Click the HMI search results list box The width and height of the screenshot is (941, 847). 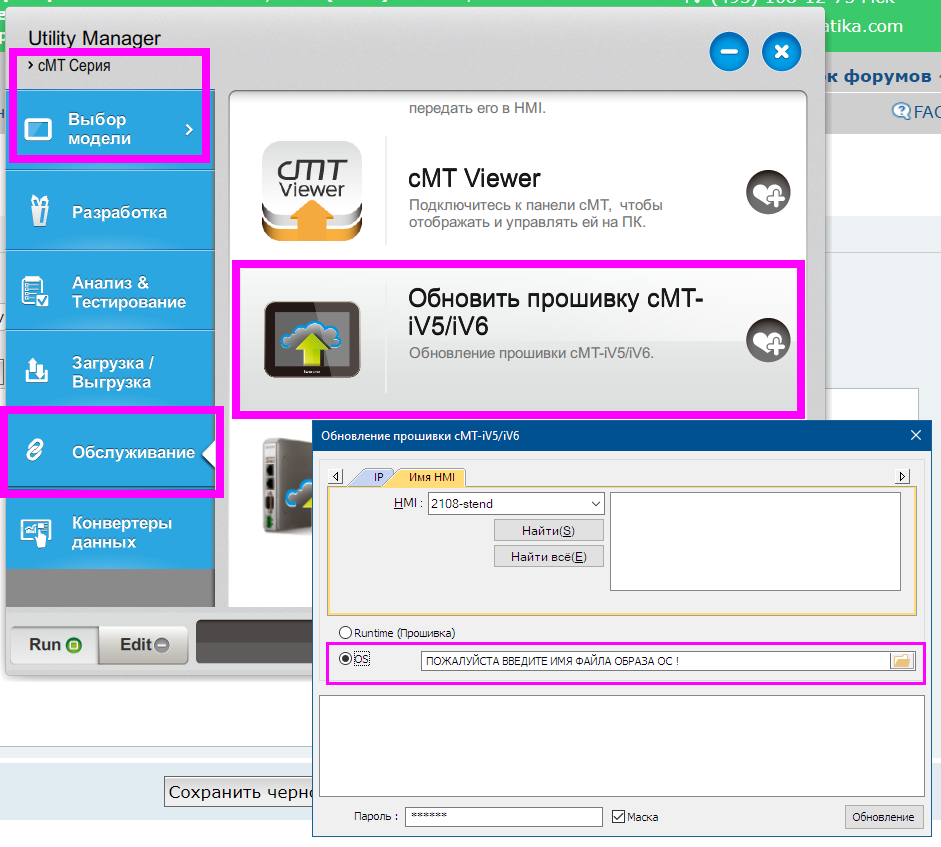coord(755,541)
